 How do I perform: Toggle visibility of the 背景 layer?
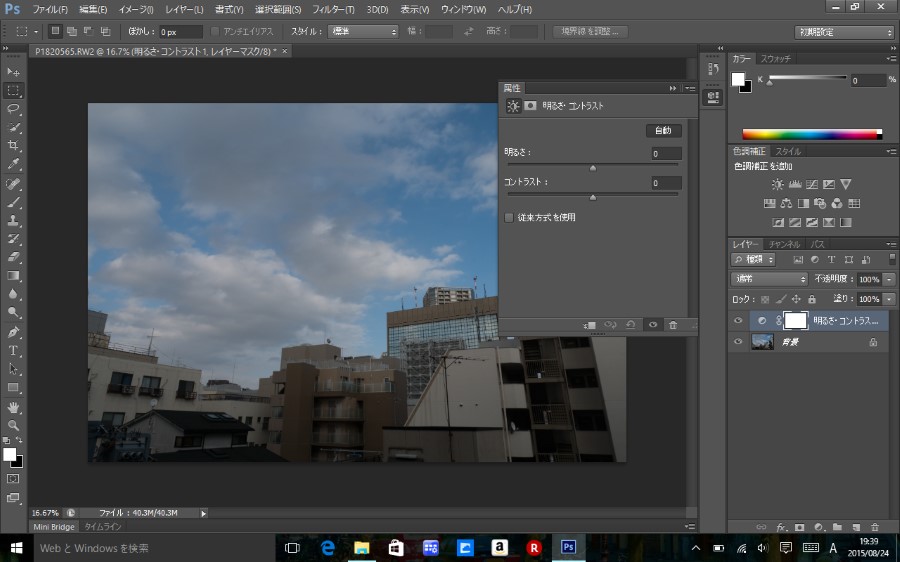[x=738, y=342]
